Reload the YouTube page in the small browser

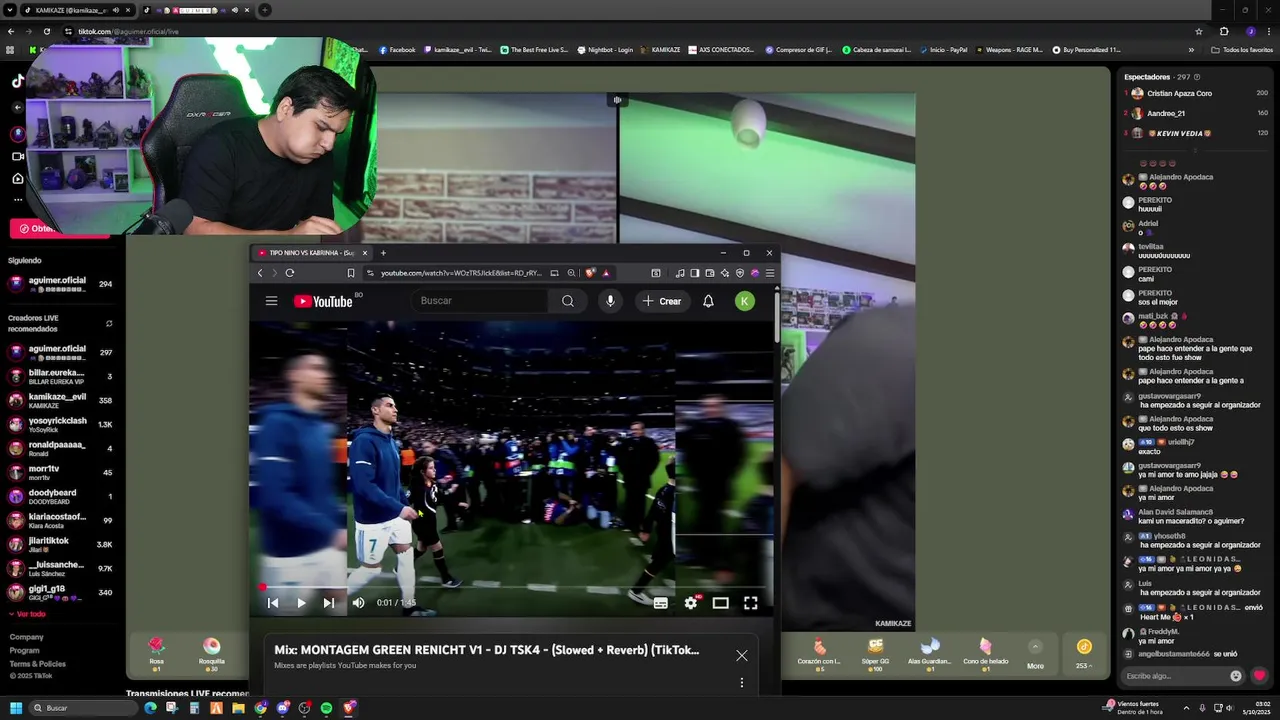tap(290, 273)
